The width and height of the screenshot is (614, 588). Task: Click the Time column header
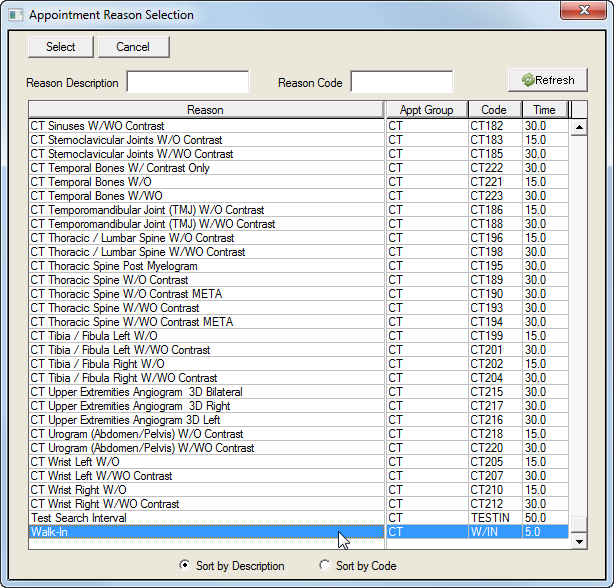click(545, 110)
